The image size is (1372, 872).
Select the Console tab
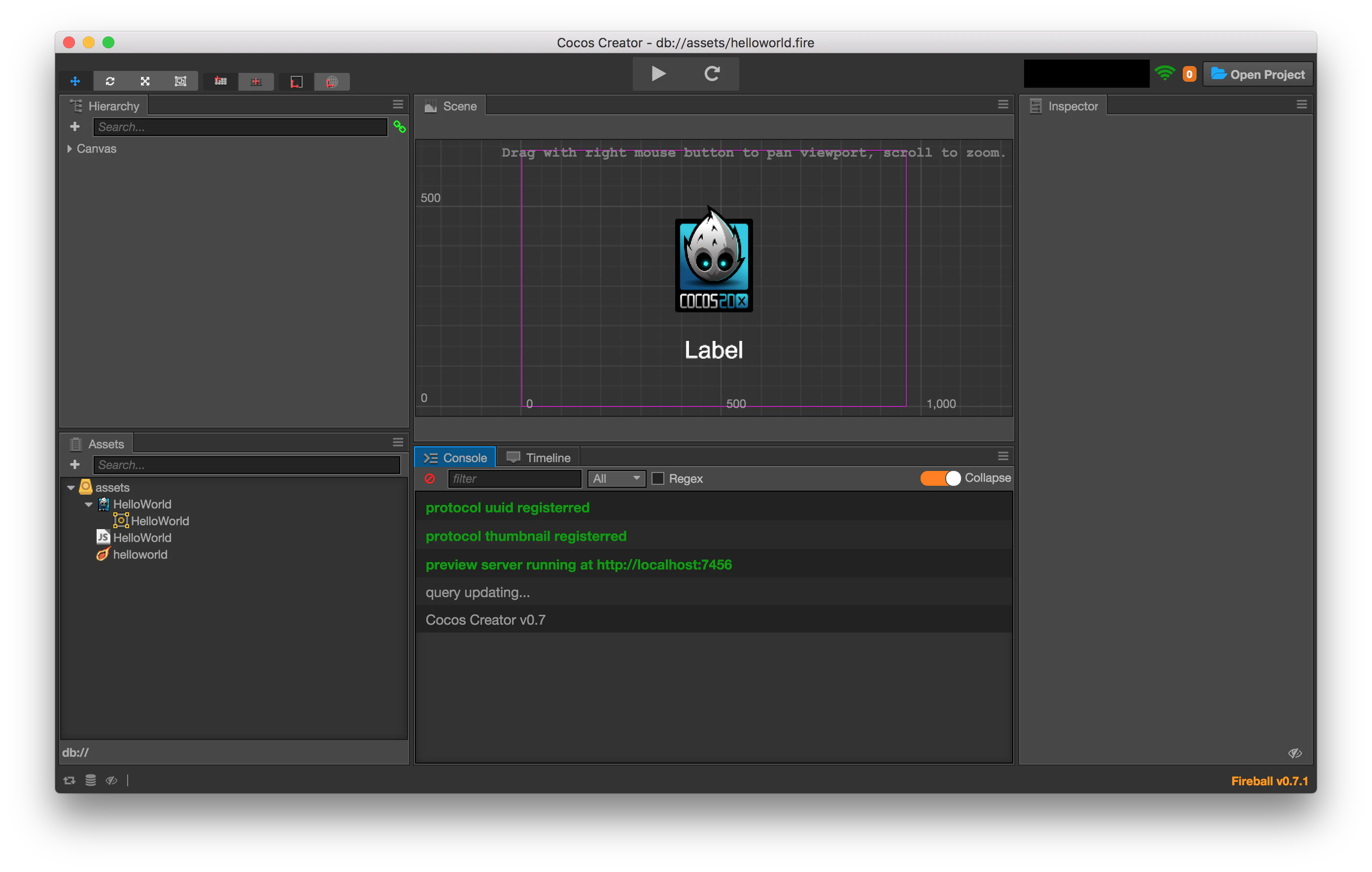[x=455, y=457]
